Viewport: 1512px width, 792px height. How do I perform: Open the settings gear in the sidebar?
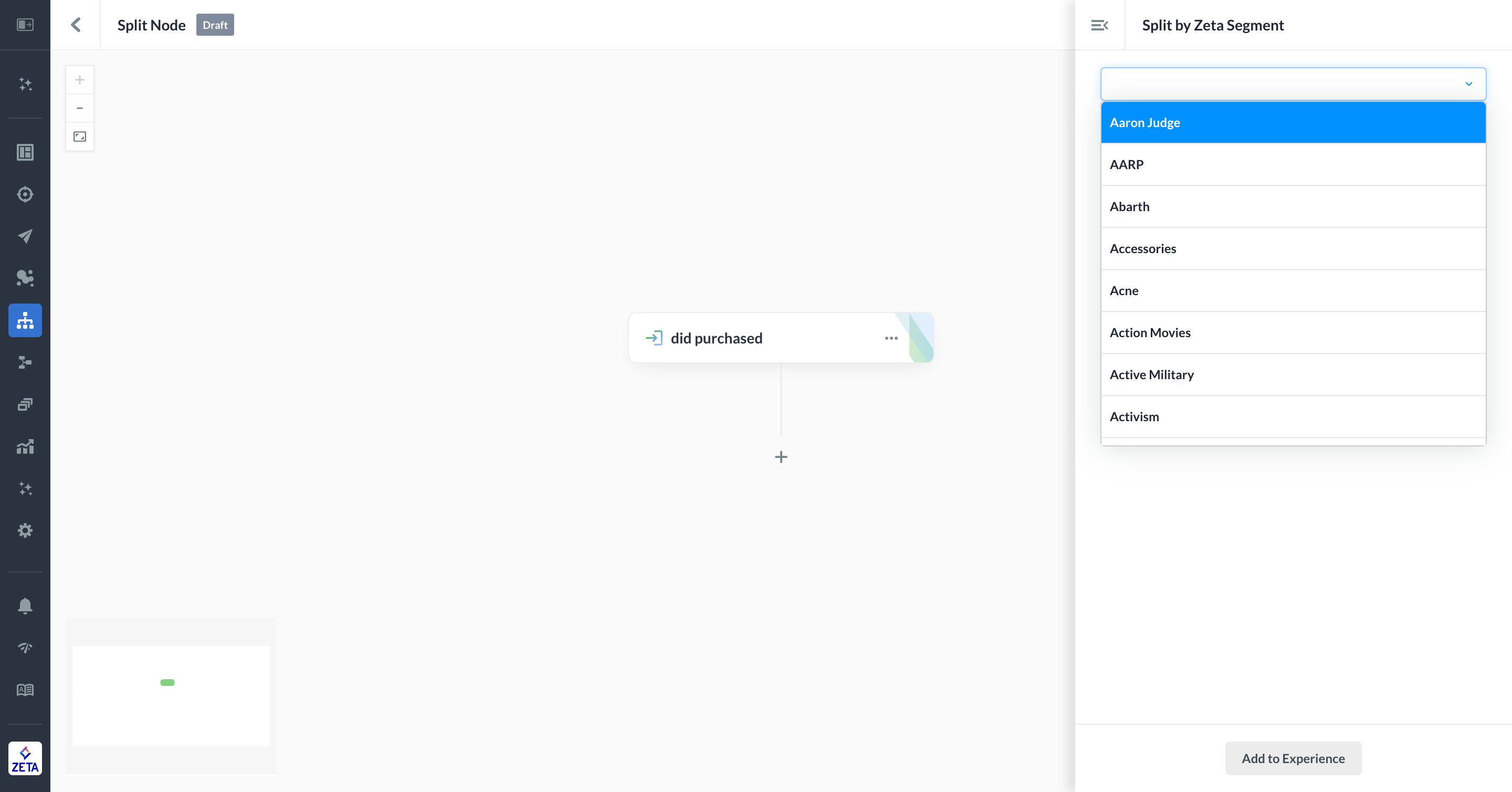click(25, 530)
